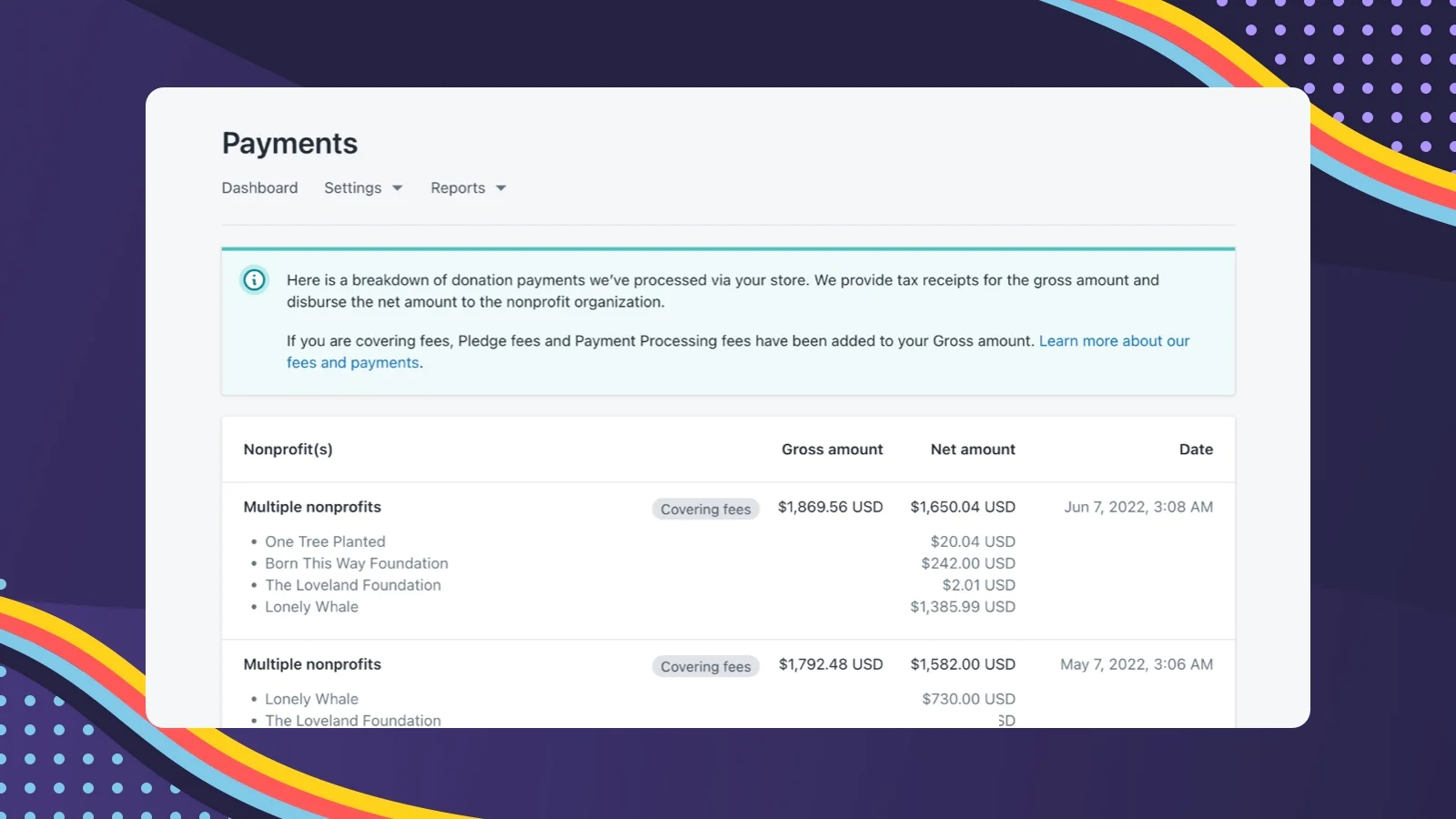Screen dimensions: 1456x819
Task: Select the $20.04 USD amount
Action: pos(973,541)
